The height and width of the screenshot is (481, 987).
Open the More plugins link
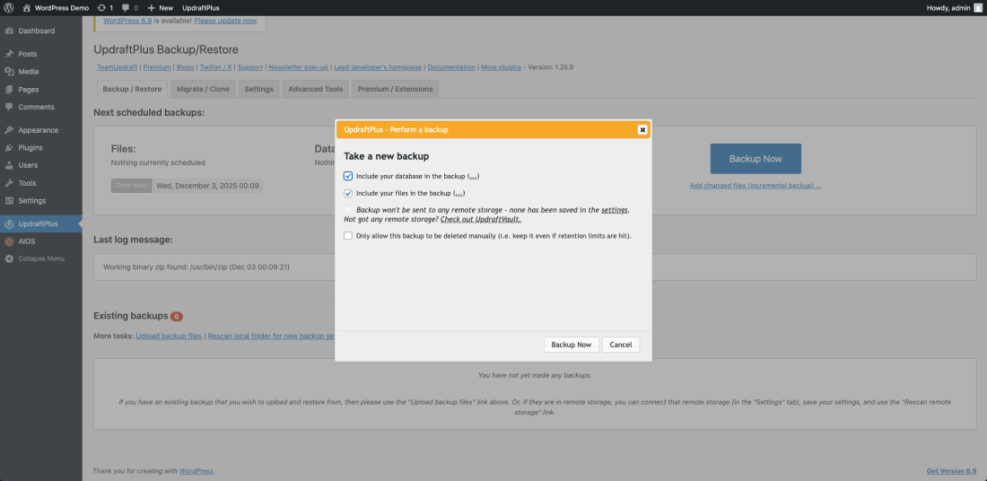coord(501,67)
